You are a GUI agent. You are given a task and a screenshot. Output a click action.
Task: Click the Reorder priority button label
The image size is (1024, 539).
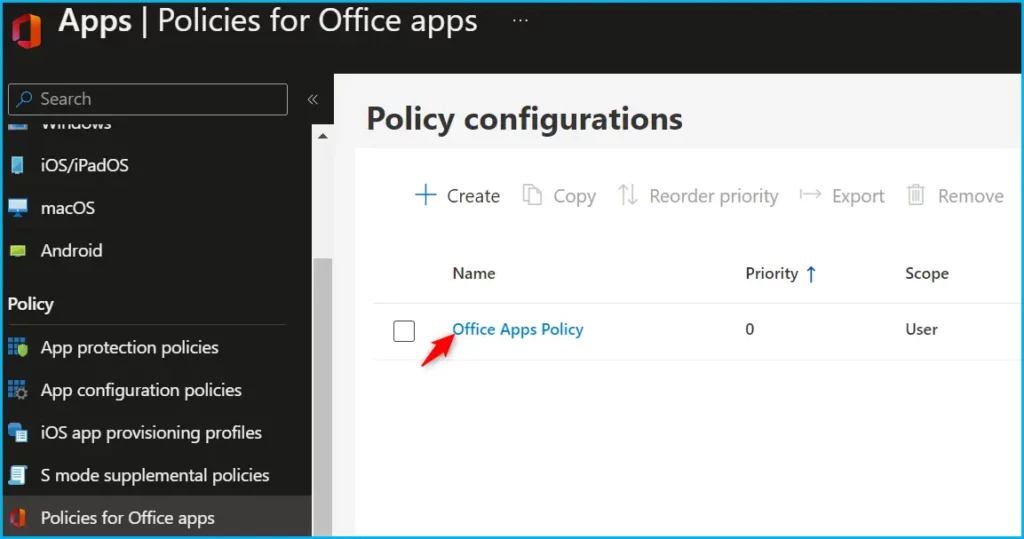[x=714, y=196]
